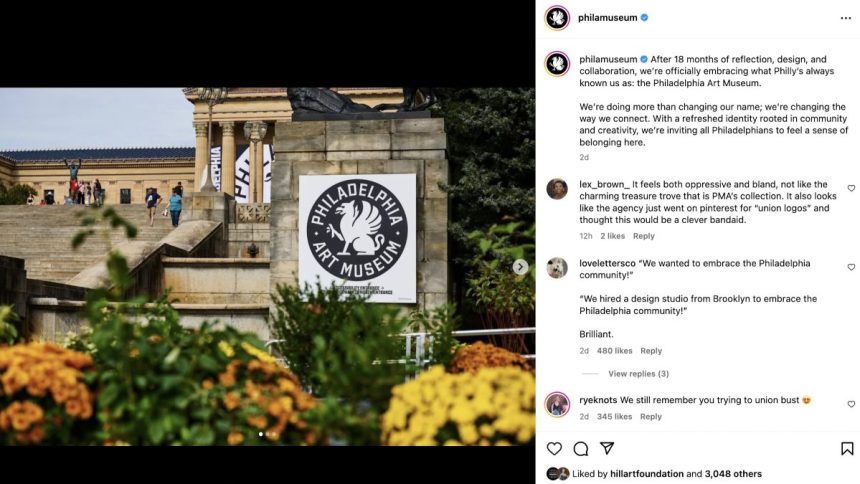Like the post with heart icon
The height and width of the screenshot is (484, 860).
555,448
